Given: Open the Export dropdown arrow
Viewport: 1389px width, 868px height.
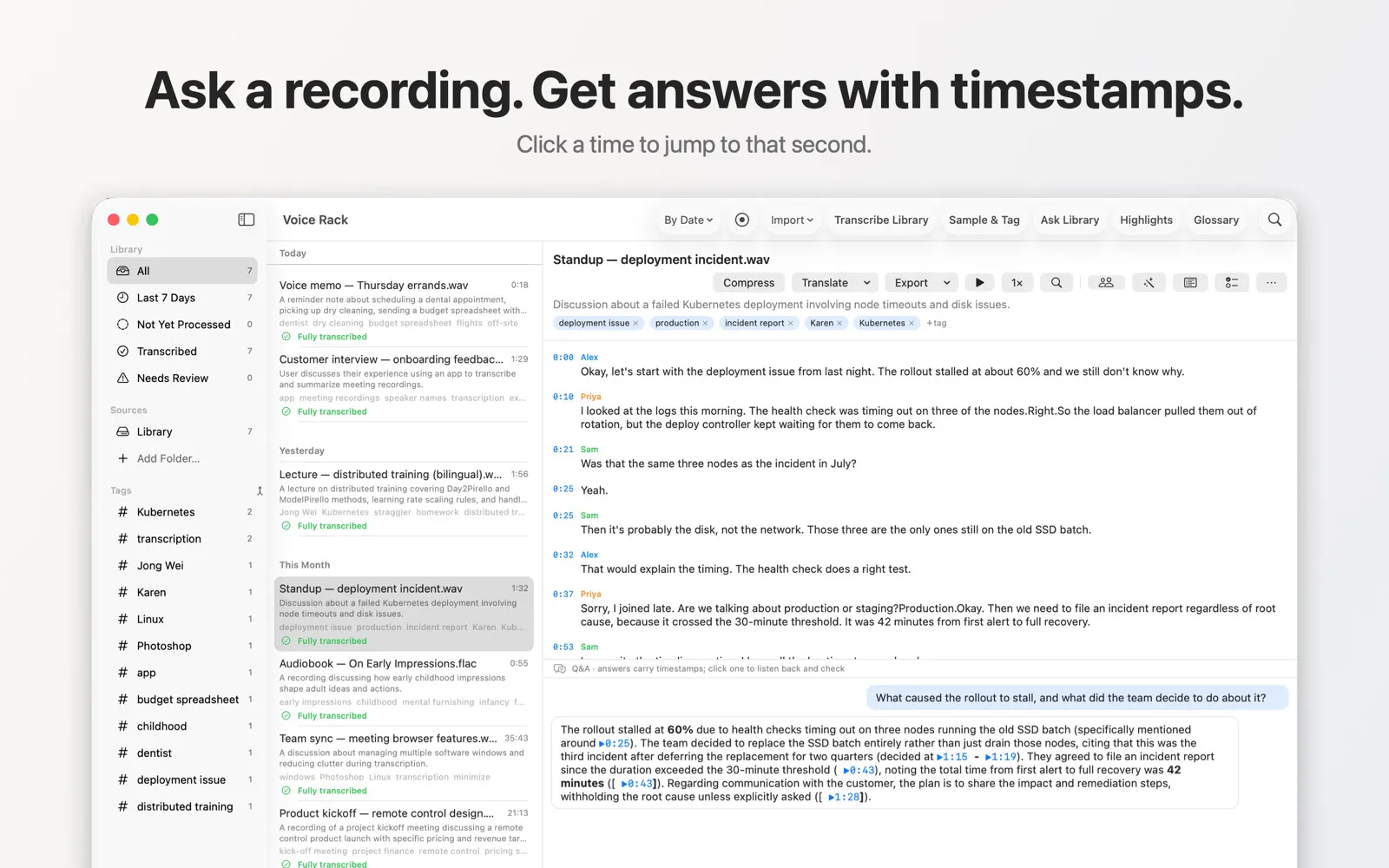Looking at the screenshot, I should (x=946, y=283).
